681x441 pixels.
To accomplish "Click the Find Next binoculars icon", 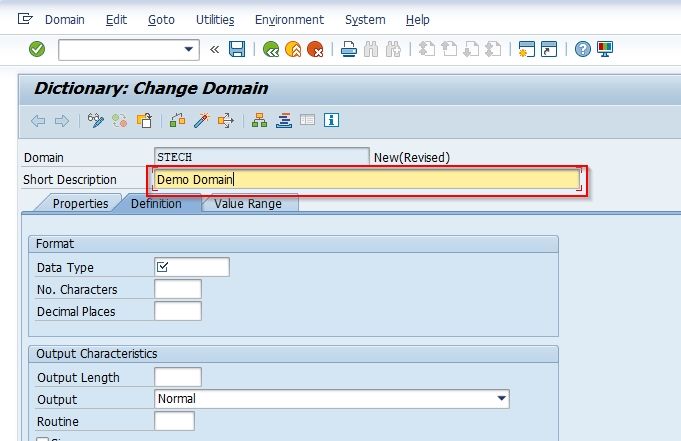I will [393, 49].
